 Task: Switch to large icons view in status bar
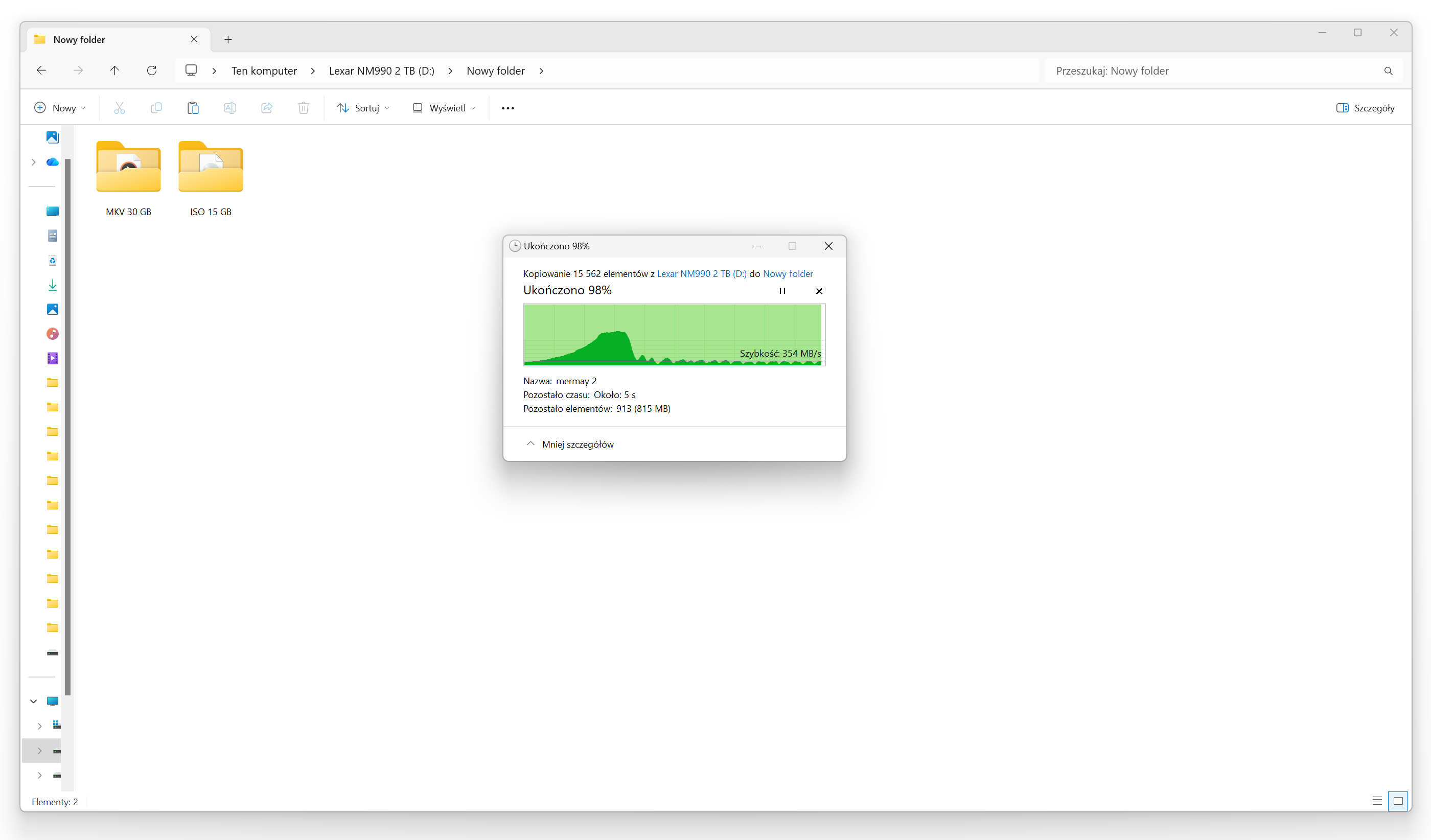pyautogui.click(x=1398, y=801)
